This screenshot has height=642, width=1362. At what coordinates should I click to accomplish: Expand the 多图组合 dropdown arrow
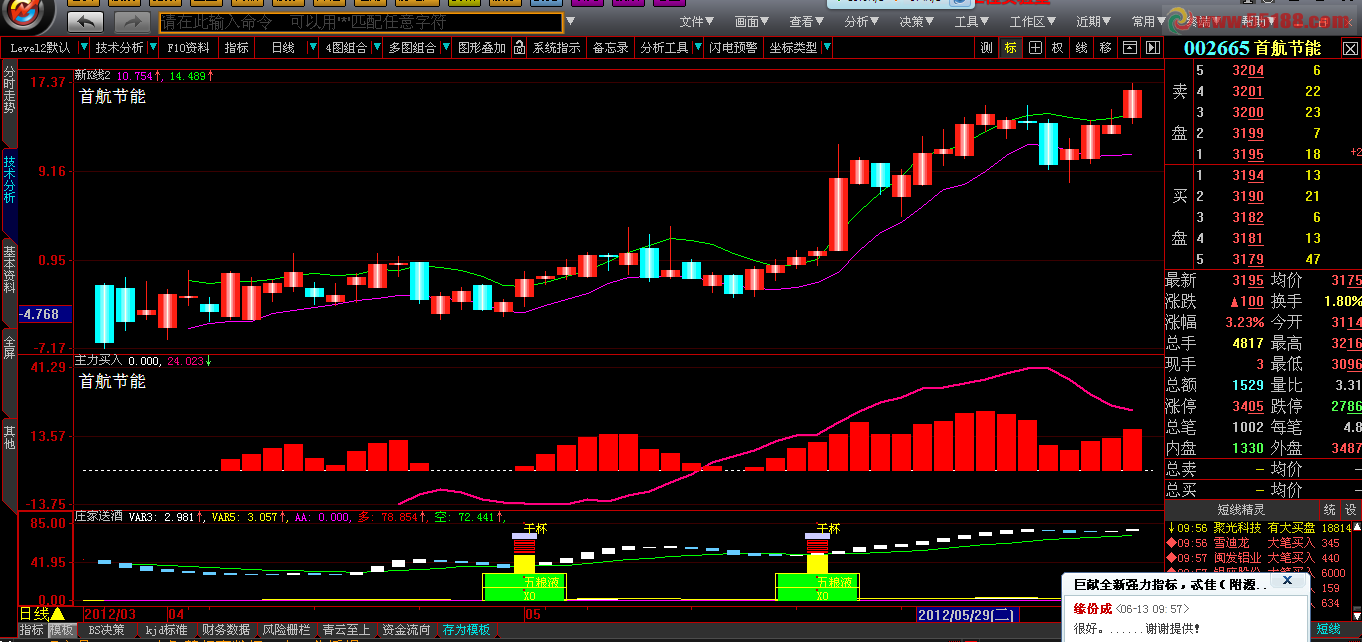pos(445,47)
